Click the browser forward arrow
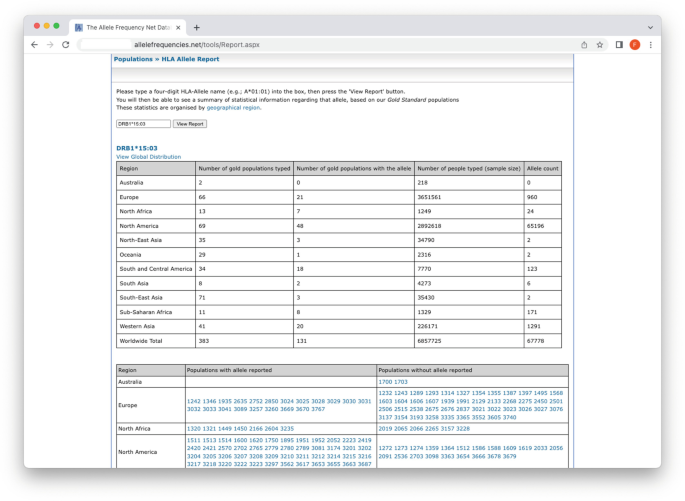 50,45
